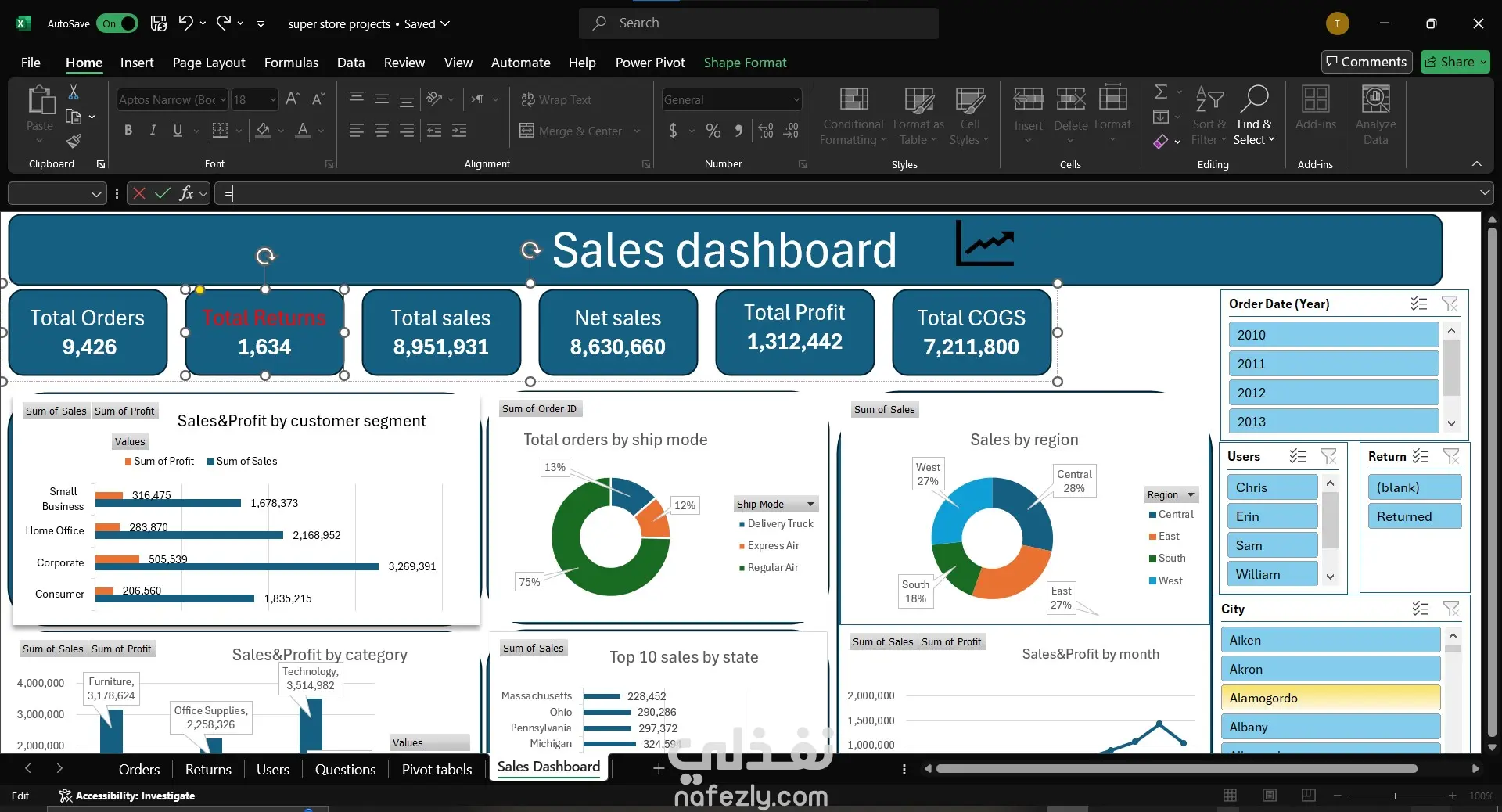Open Conditional Formatting menu
1502x812 pixels.
[853, 115]
